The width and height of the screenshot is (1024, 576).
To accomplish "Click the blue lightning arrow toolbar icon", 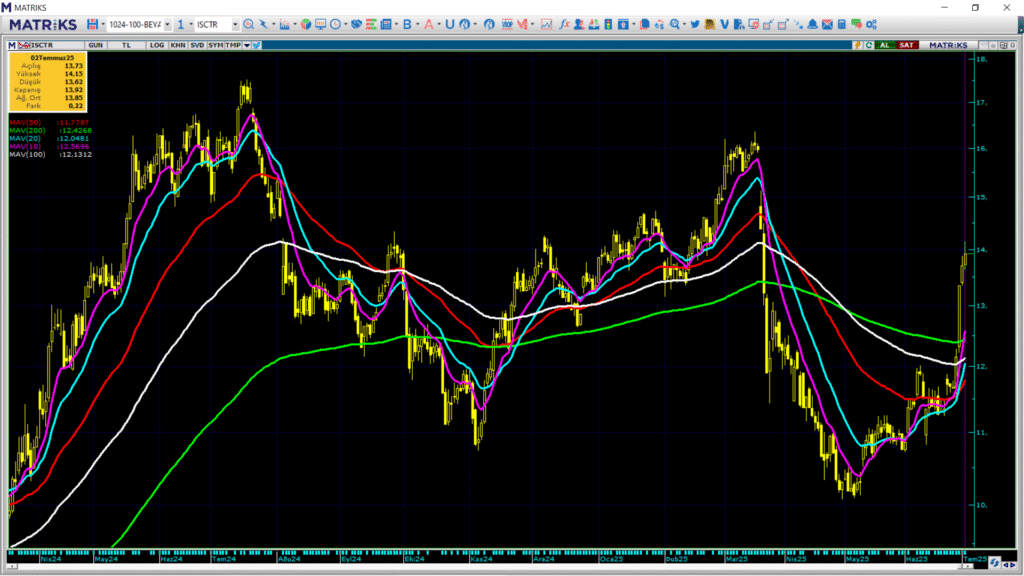I will [x=263, y=24].
